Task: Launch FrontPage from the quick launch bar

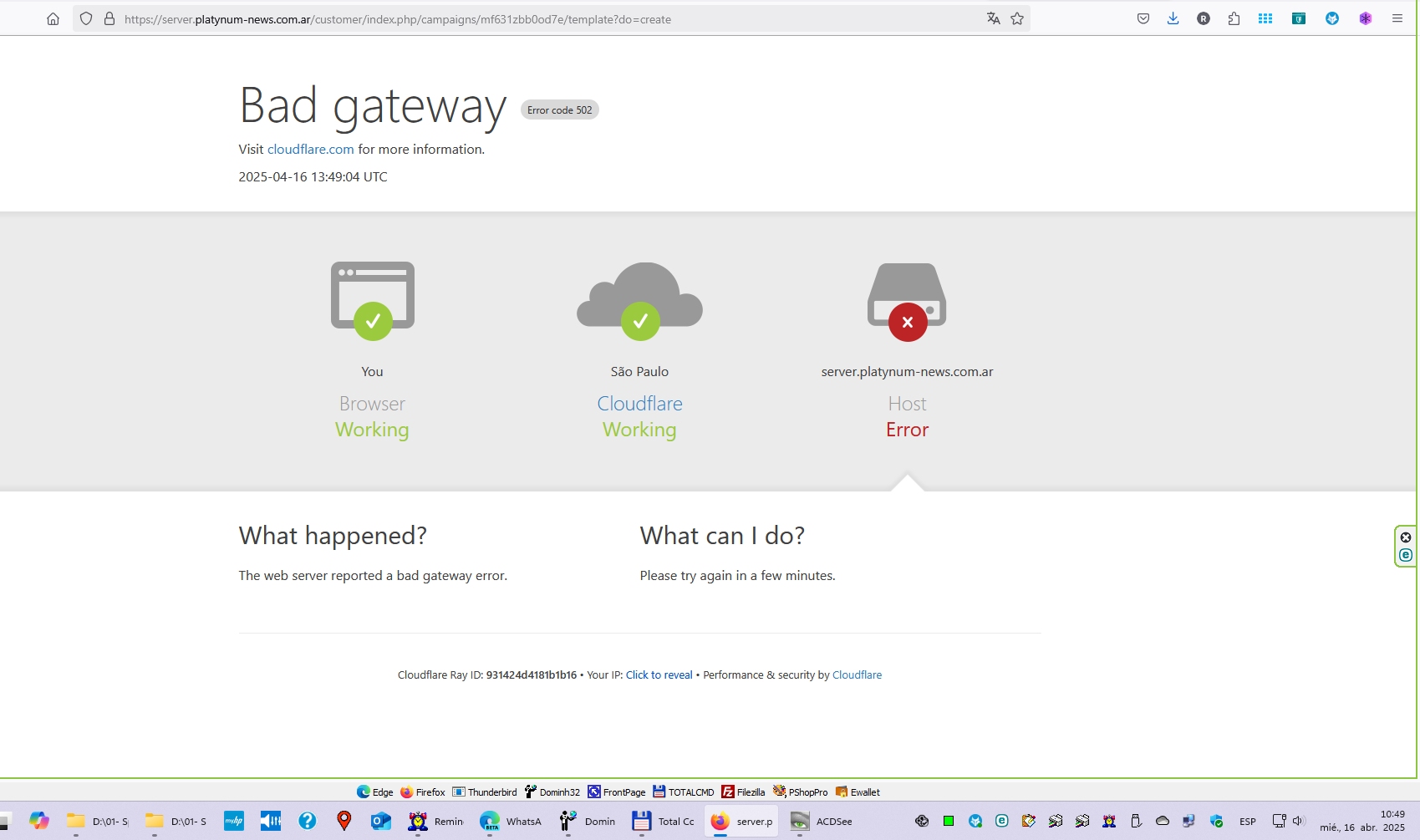Action: click(617, 792)
